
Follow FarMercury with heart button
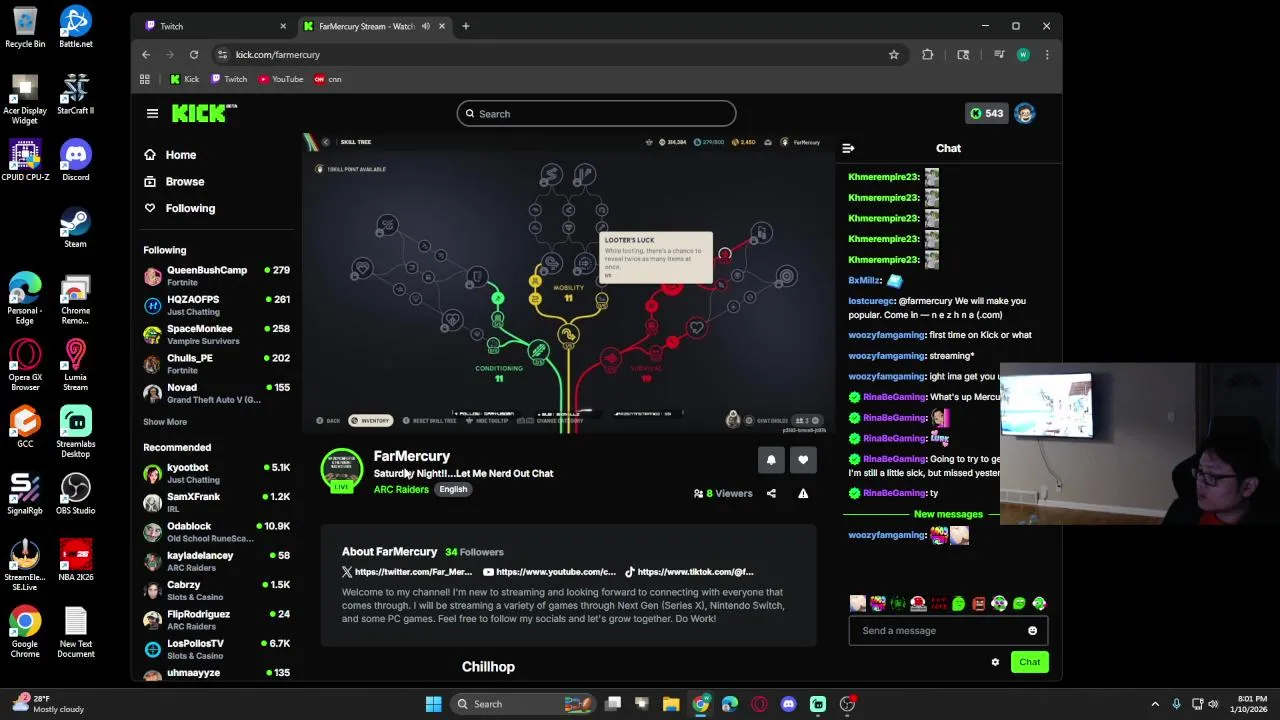coord(803,460)
